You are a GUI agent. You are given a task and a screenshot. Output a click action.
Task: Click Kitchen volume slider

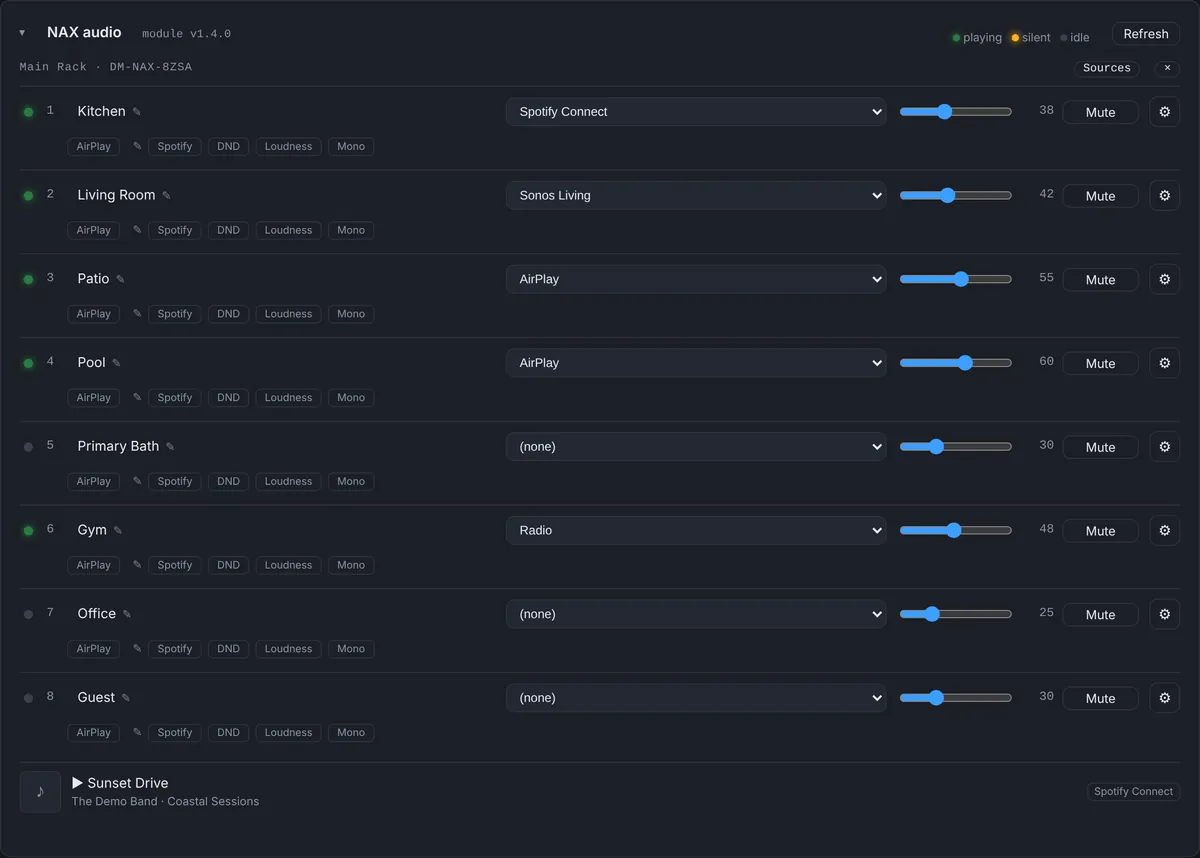(956, 112)
